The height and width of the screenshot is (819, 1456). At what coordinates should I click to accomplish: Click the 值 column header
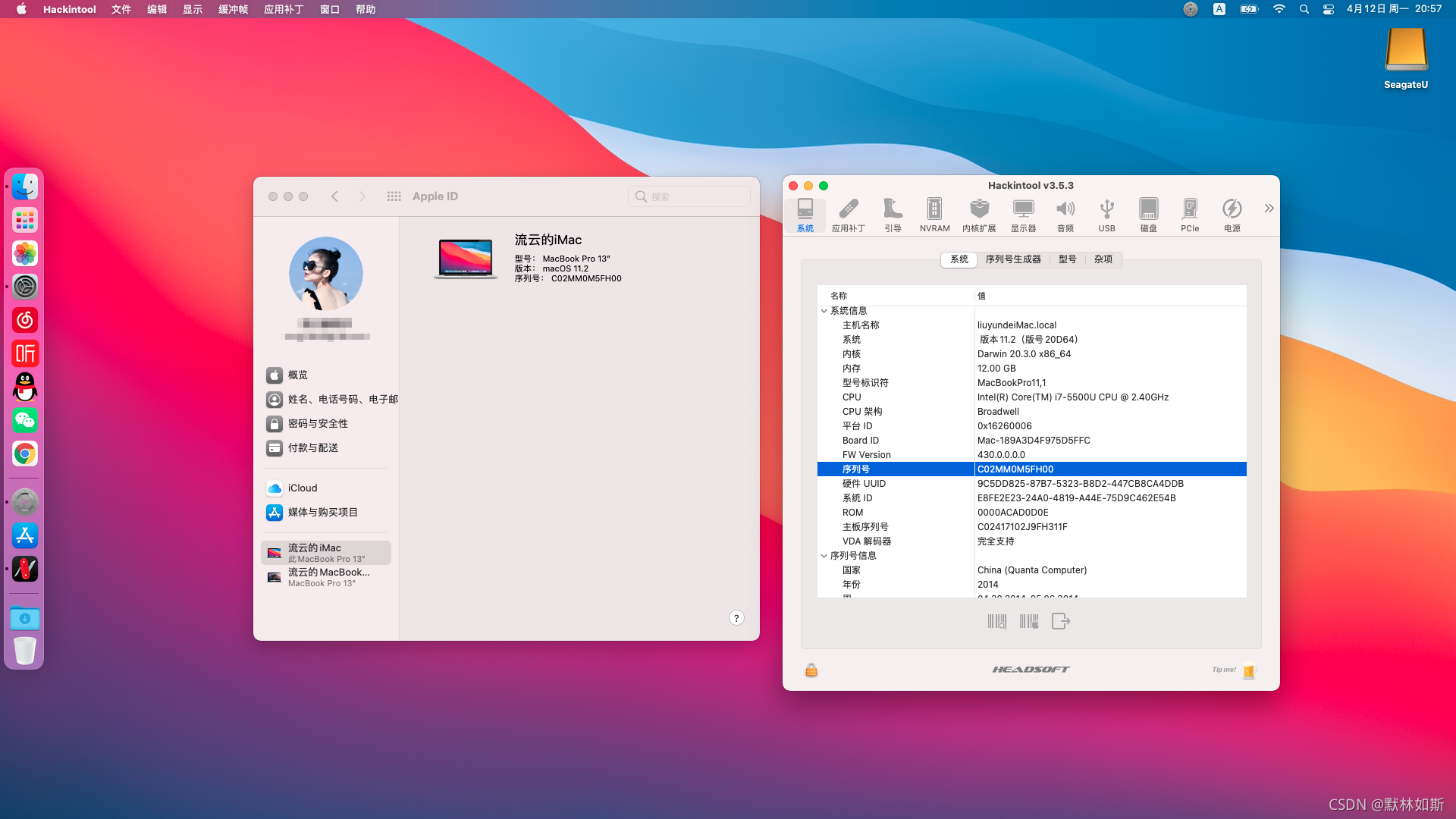pyautogui.click(x=1110, y=296)
